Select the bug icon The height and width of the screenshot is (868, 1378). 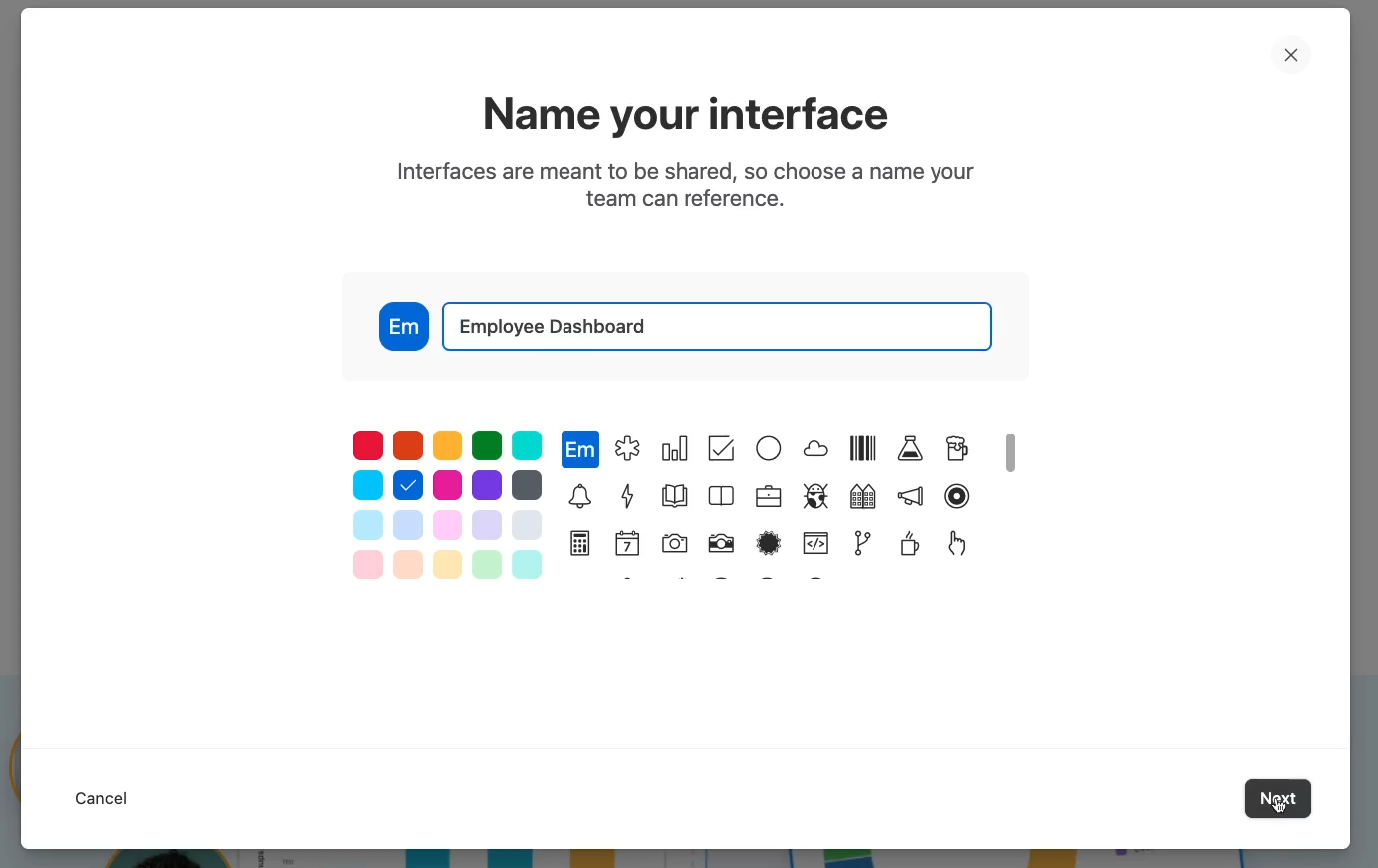point(815,496)
